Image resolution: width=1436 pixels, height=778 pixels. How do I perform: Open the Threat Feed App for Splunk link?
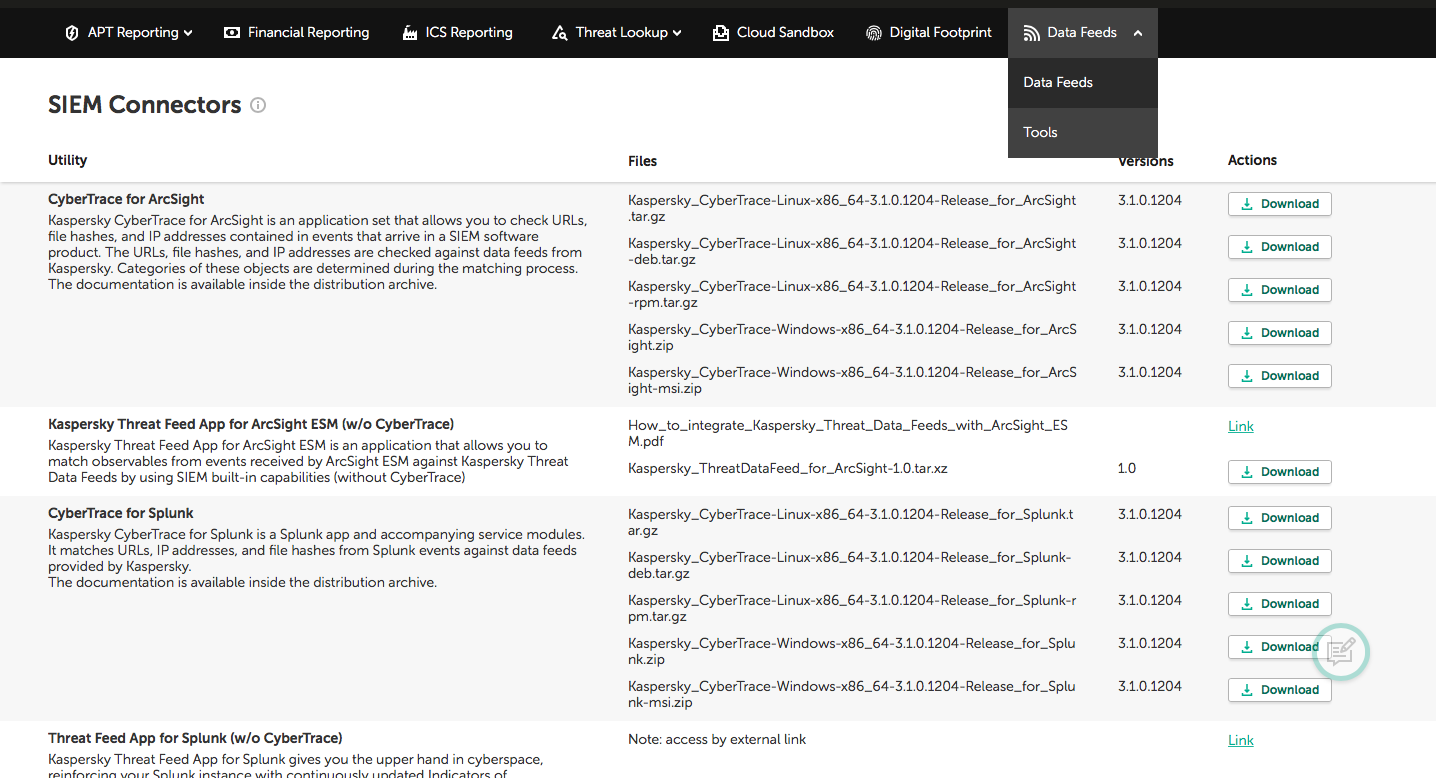[x=1240, y=740]
